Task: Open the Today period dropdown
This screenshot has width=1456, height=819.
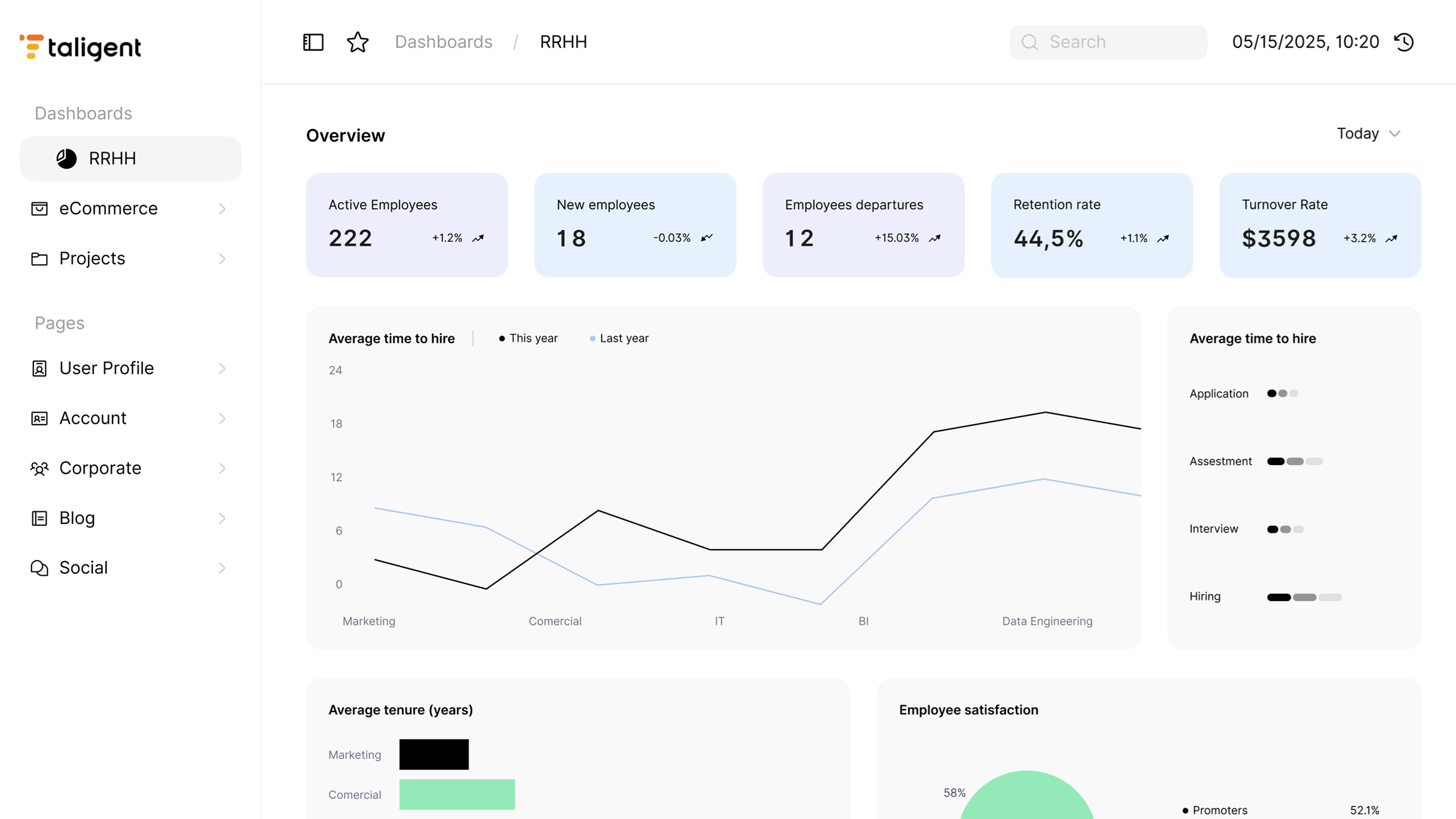Action: point(1369,134)
